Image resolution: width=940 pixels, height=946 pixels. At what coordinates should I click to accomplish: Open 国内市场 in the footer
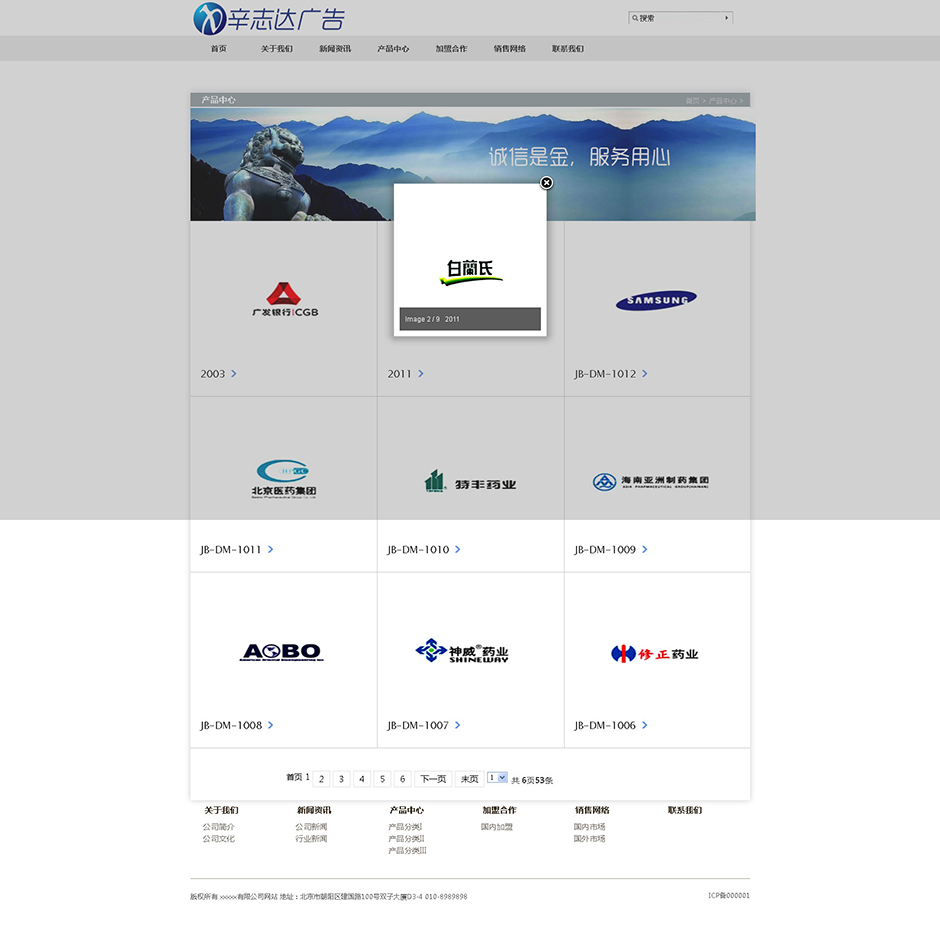pyautogui.click(x=589, y=827)
